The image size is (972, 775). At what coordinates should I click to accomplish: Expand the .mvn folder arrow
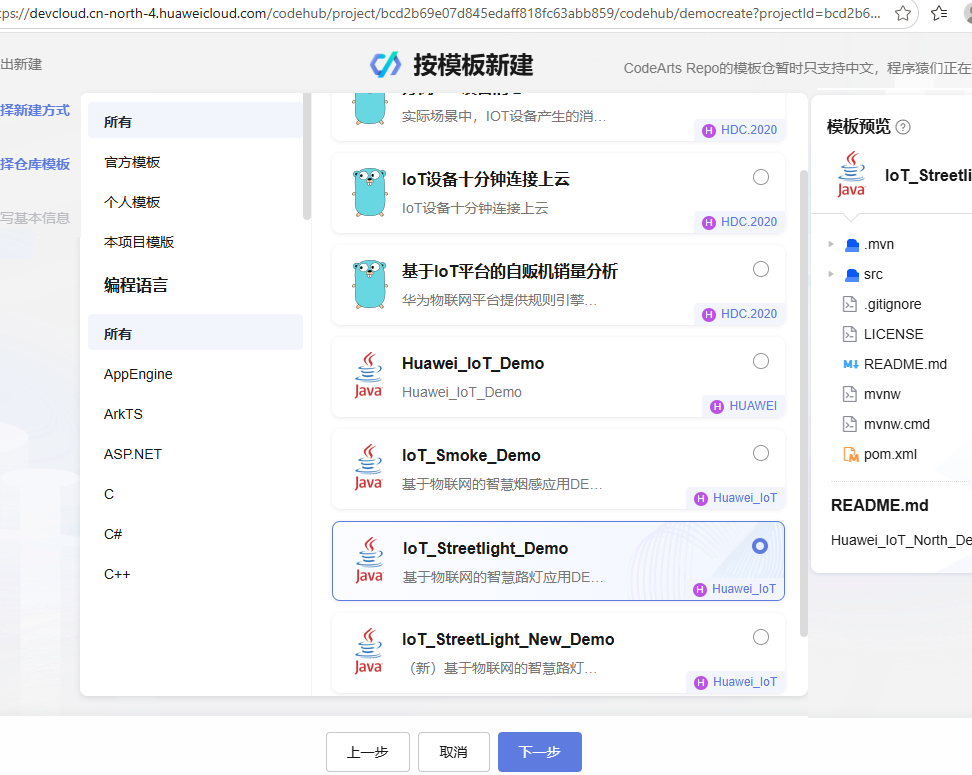point(831,244)
